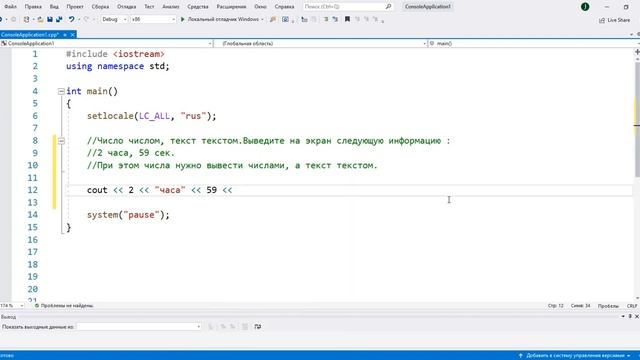Open the Расширения menu
Viewport: 640px width, 360px height.
(231, 7)
